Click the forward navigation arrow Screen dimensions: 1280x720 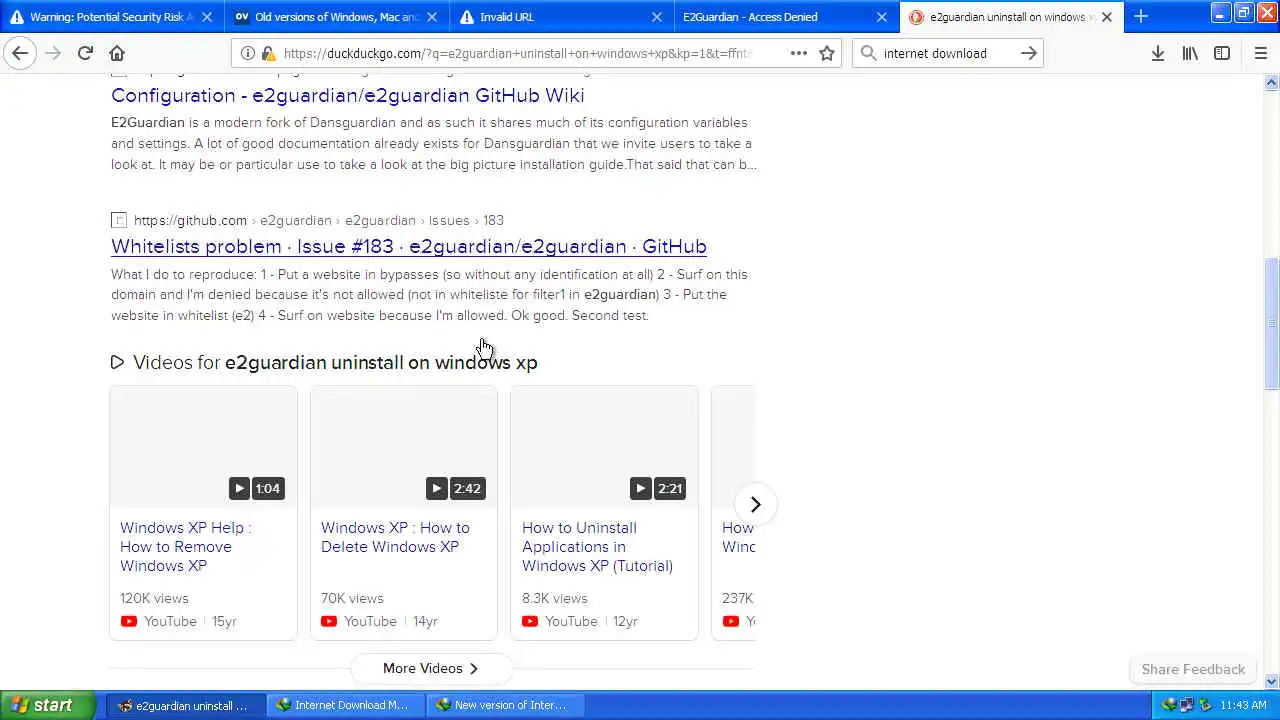53,53
